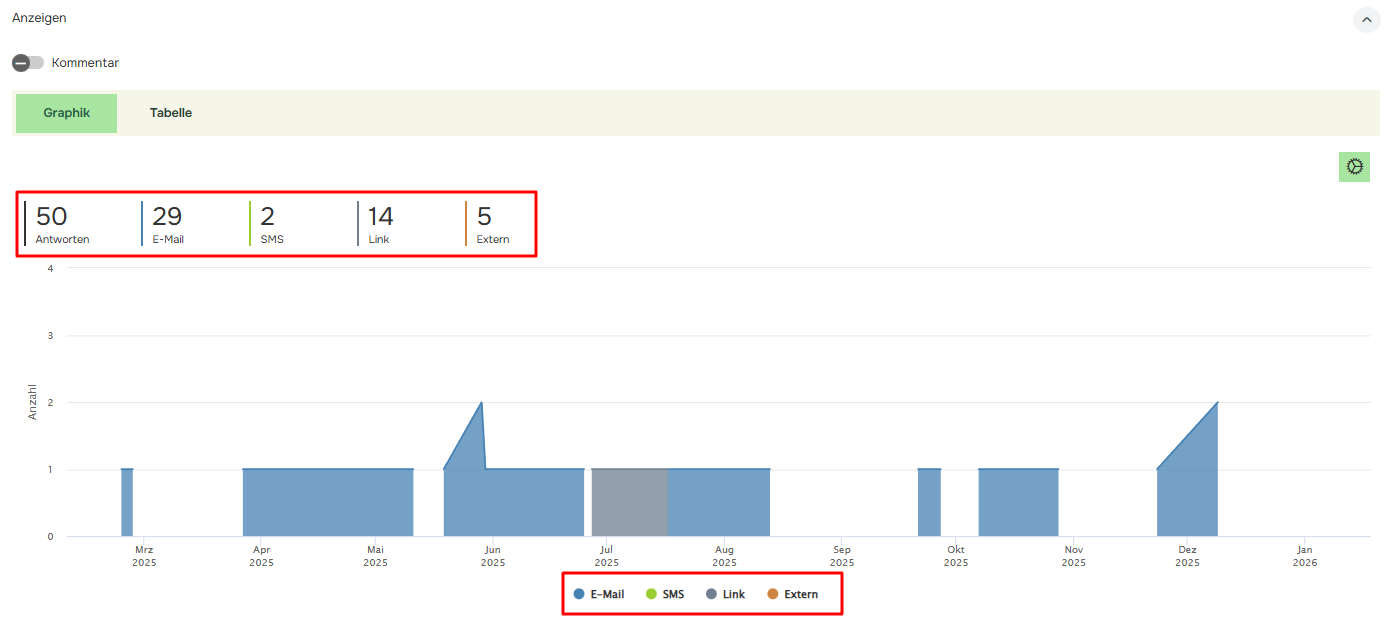This screenshot has width=1395, height=622.
Task: Click the 14 Link counter
Action: 381,224
